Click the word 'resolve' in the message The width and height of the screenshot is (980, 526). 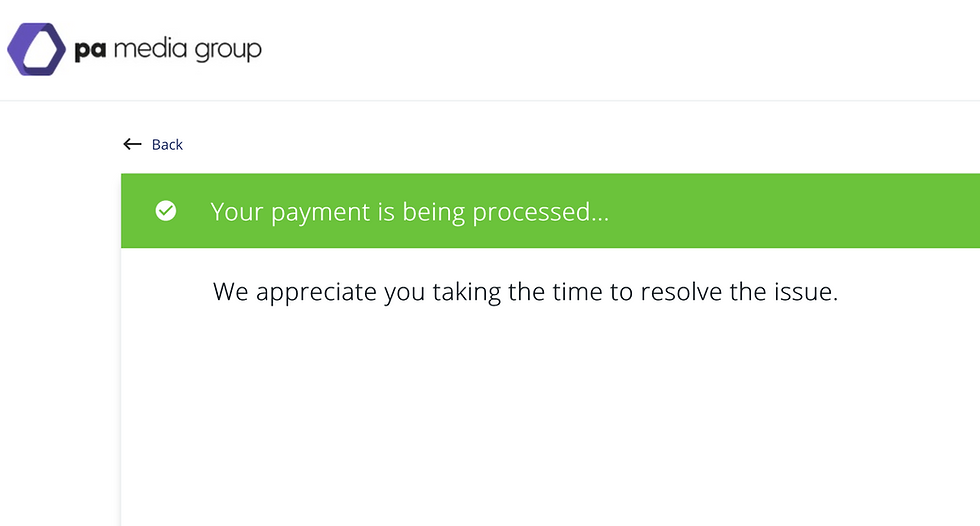(681, 292)
